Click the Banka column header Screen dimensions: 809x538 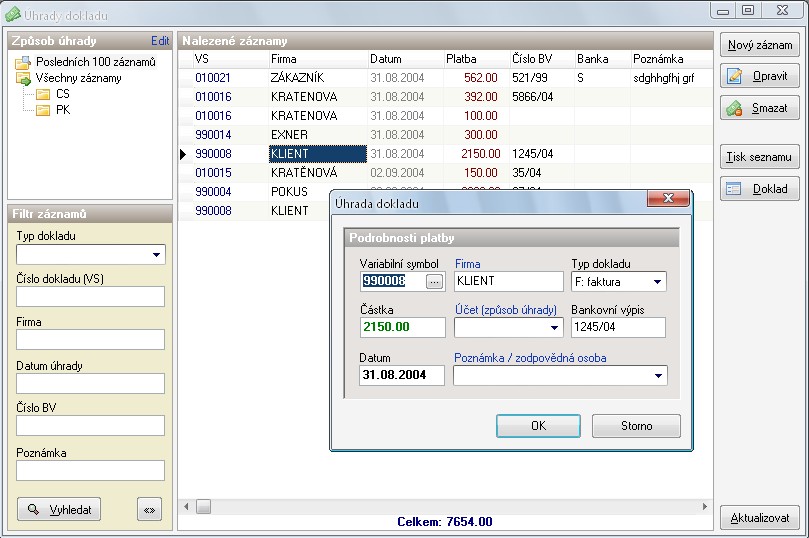pyautogui.click(x=603, y=59)
